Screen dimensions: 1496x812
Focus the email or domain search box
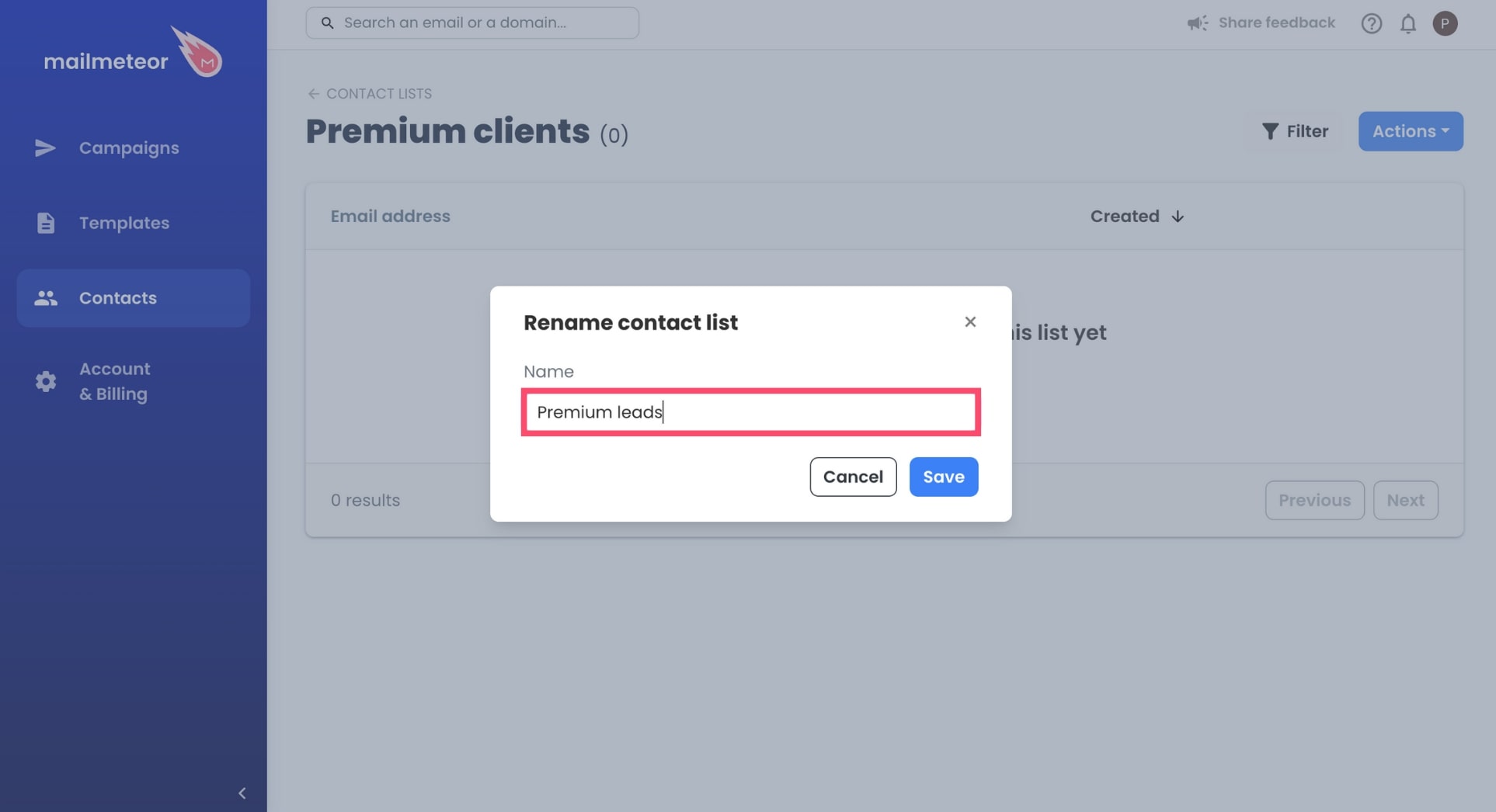[x=472, y=23]
